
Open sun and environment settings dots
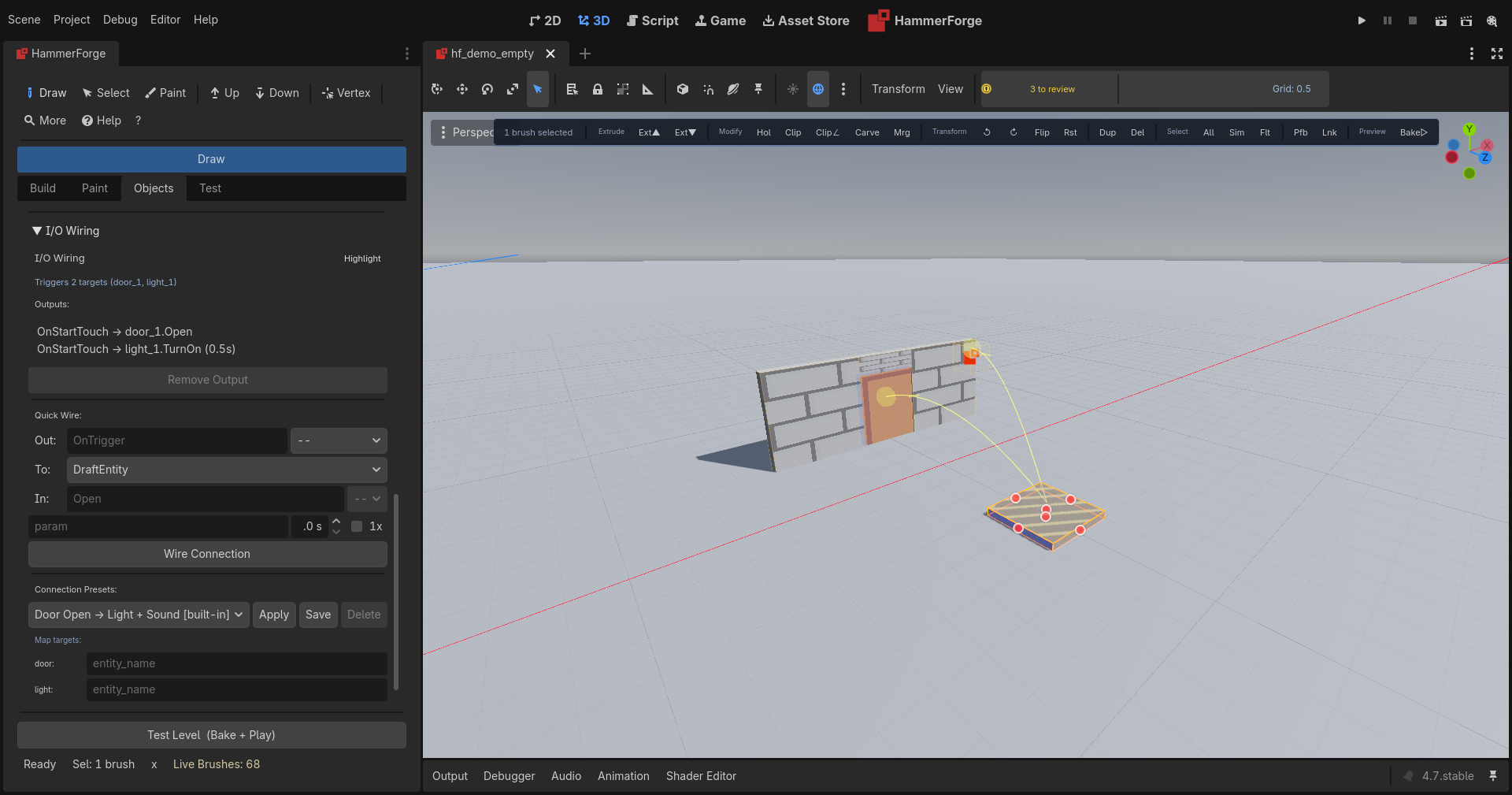click(x=843, y=89)
